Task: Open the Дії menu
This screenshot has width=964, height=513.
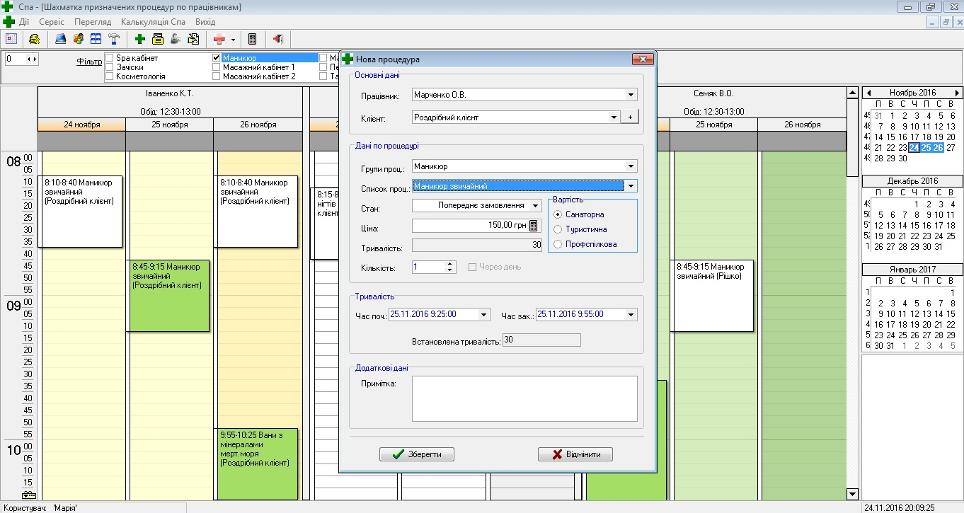Action: [x=24, y=22]
